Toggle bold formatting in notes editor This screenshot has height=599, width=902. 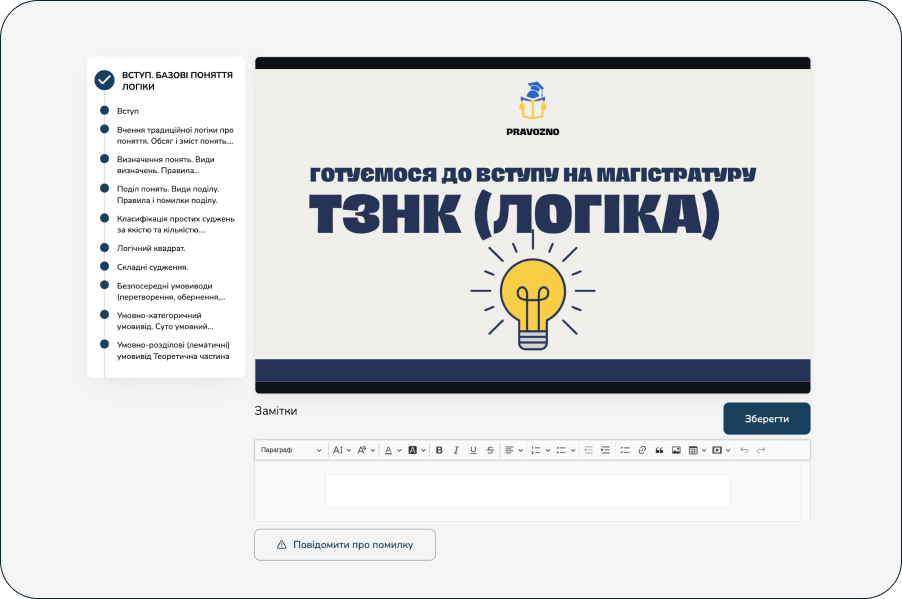(439, 450)
